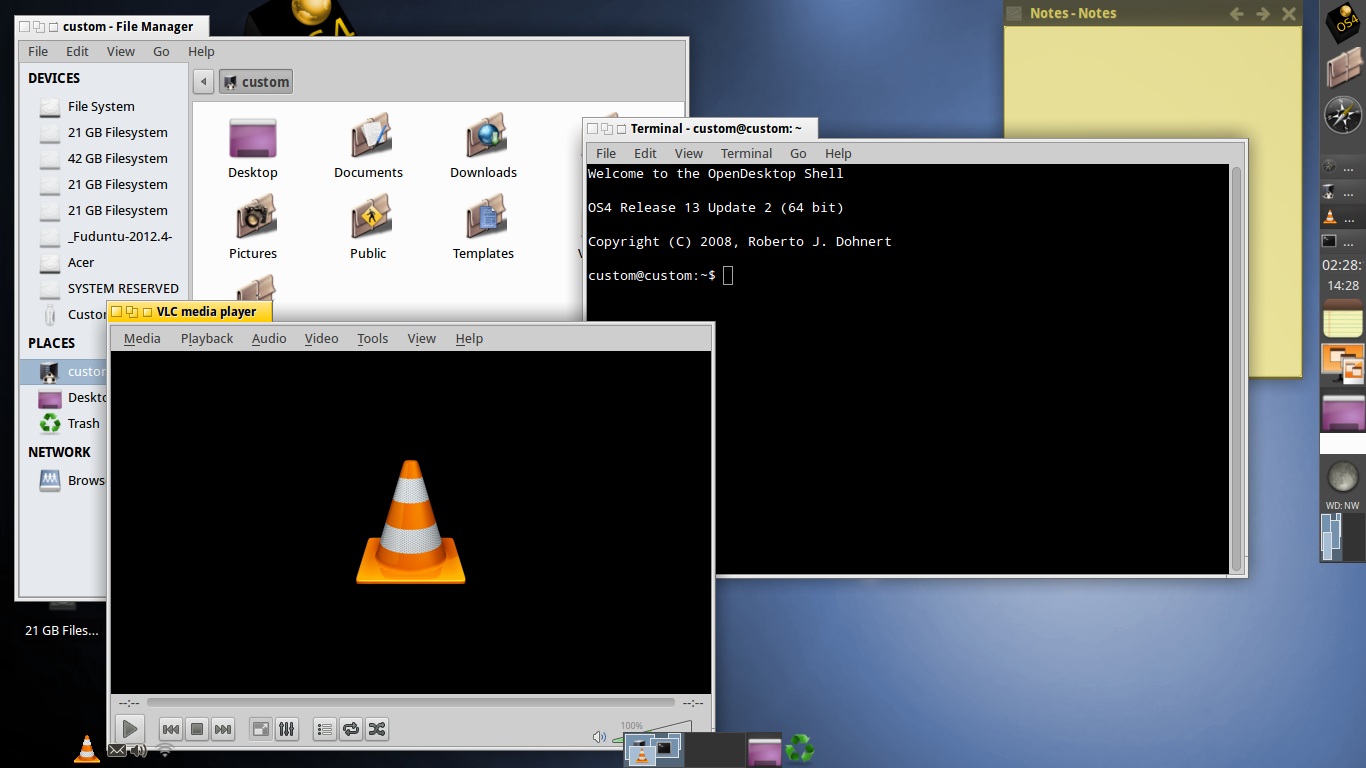
Task: Toggle the VLC playlist view
Action: (x=324, y=730)
